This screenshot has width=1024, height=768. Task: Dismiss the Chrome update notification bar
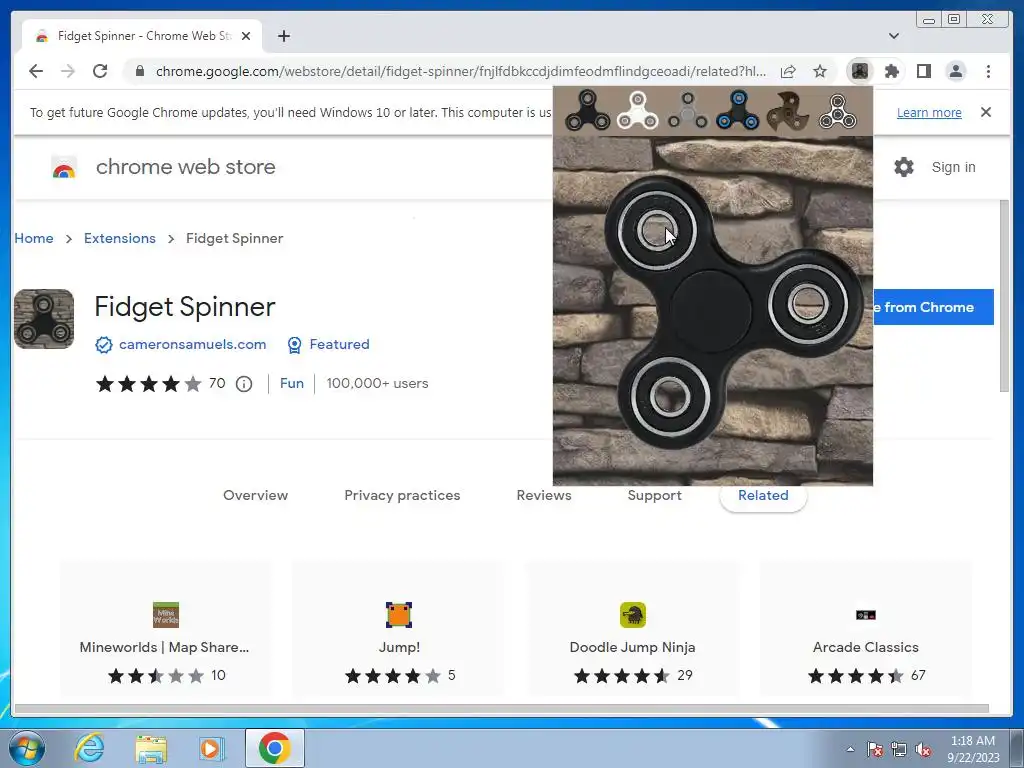point(985,112)
